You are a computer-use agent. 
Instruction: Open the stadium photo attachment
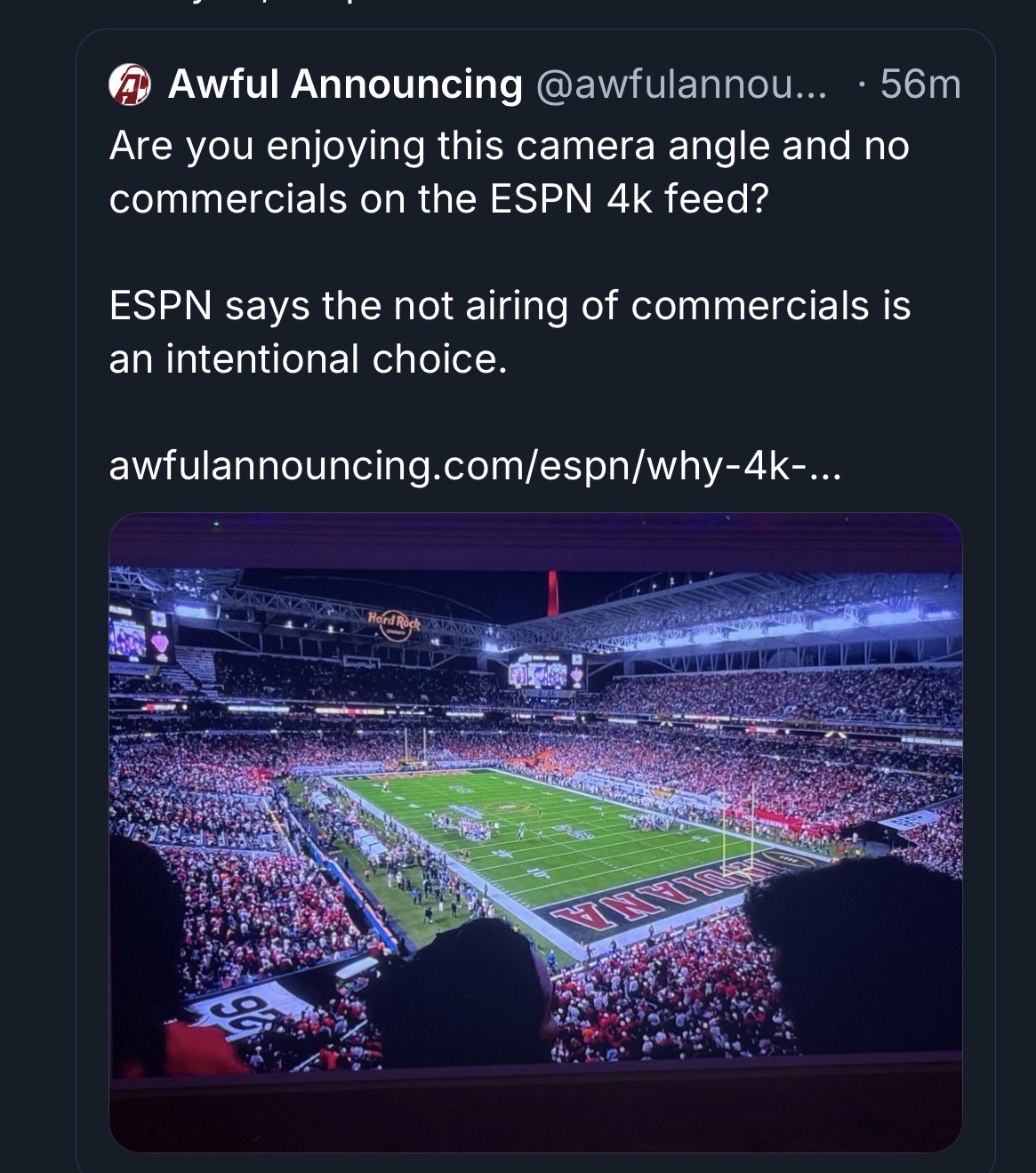[535, 832]
